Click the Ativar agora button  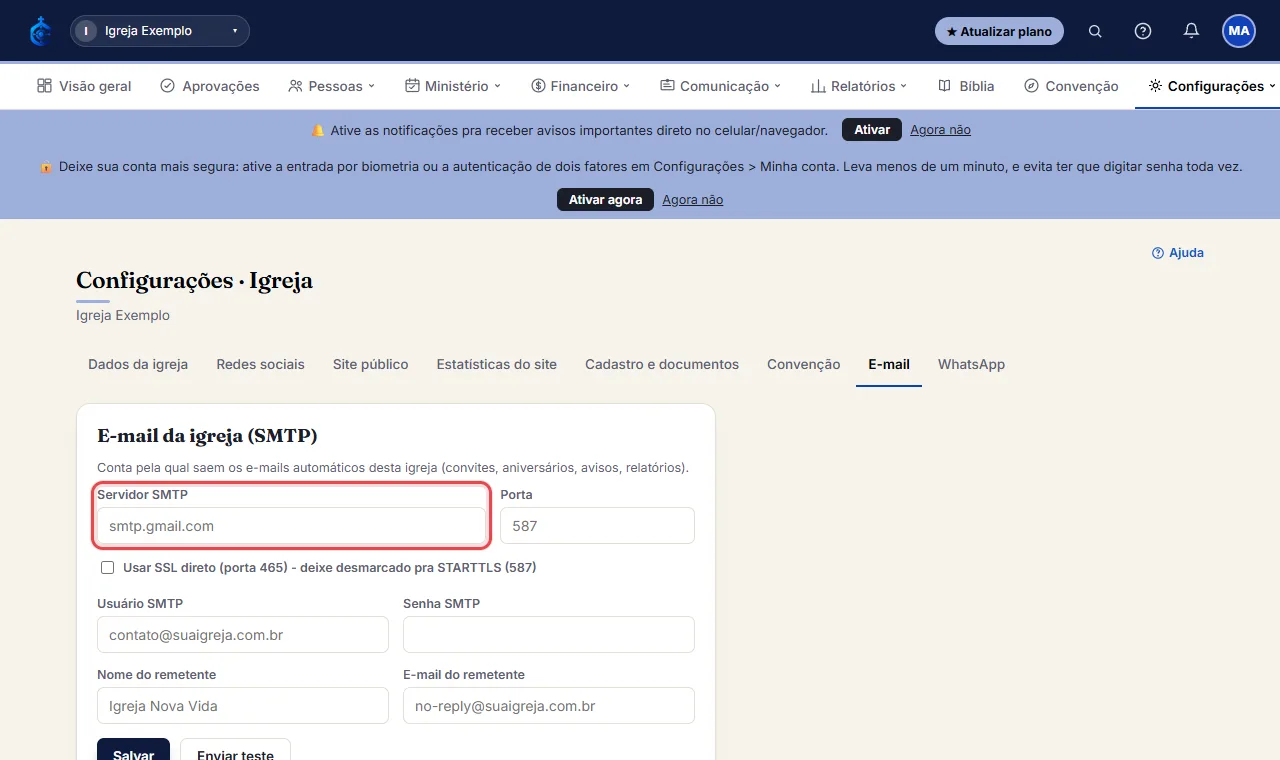(x=605, y=200)
